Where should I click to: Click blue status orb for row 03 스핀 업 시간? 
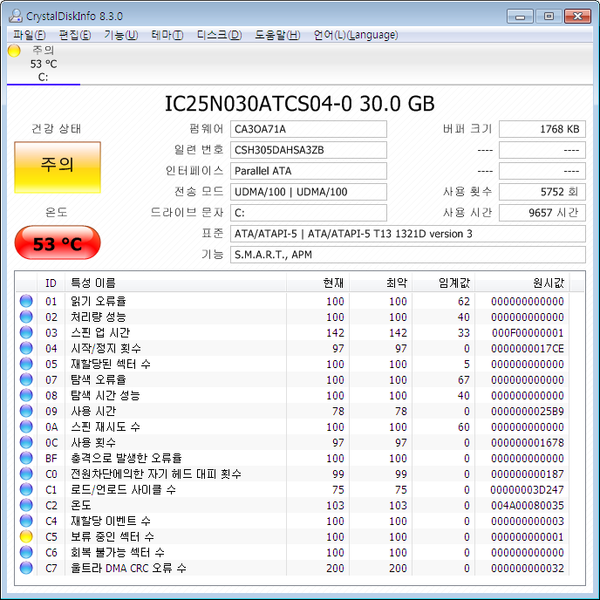pos(26,333)
